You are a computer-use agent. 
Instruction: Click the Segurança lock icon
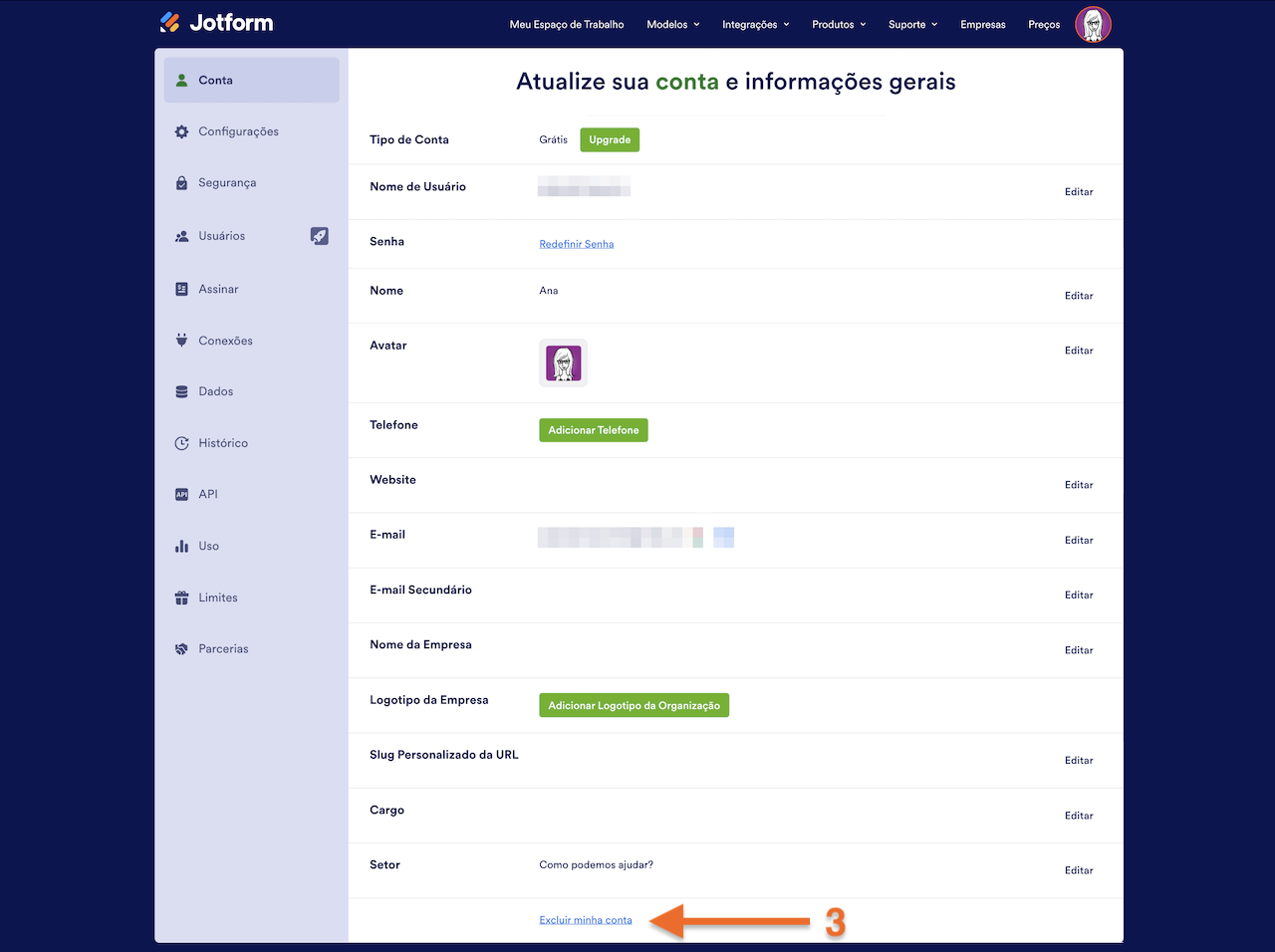pyautogui.click(x=181, y=183)
